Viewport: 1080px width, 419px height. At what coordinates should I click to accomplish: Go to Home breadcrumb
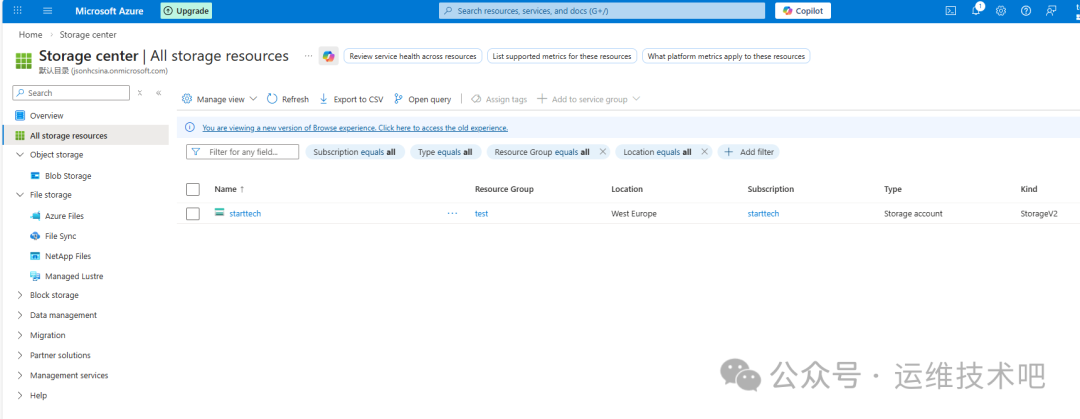click(x=30, y=34)
